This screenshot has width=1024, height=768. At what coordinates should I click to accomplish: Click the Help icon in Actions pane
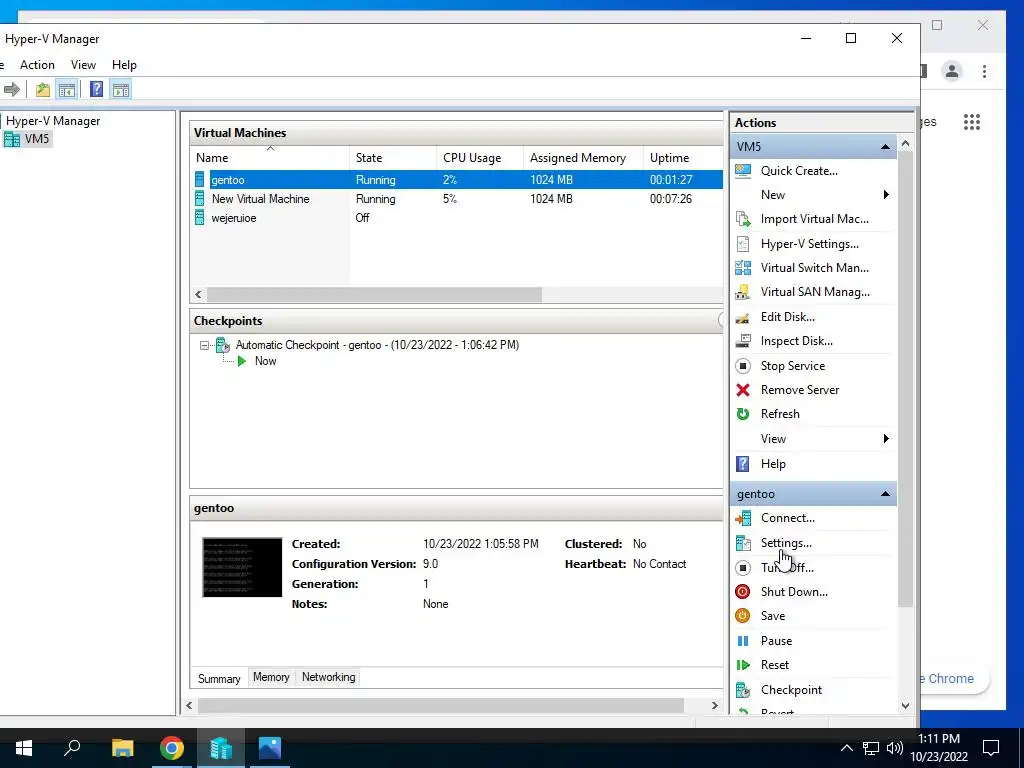743,464
